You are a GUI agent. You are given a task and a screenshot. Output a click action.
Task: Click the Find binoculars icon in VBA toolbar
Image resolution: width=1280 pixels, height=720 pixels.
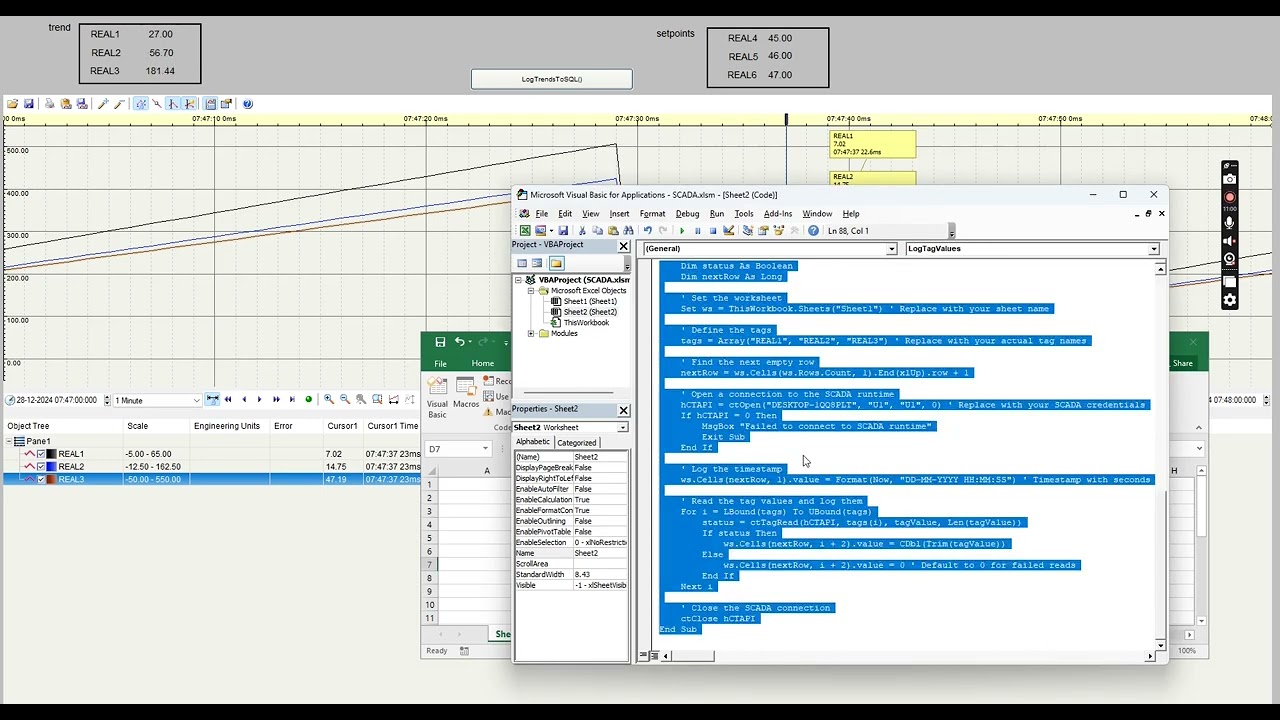[x=628, y=231]
